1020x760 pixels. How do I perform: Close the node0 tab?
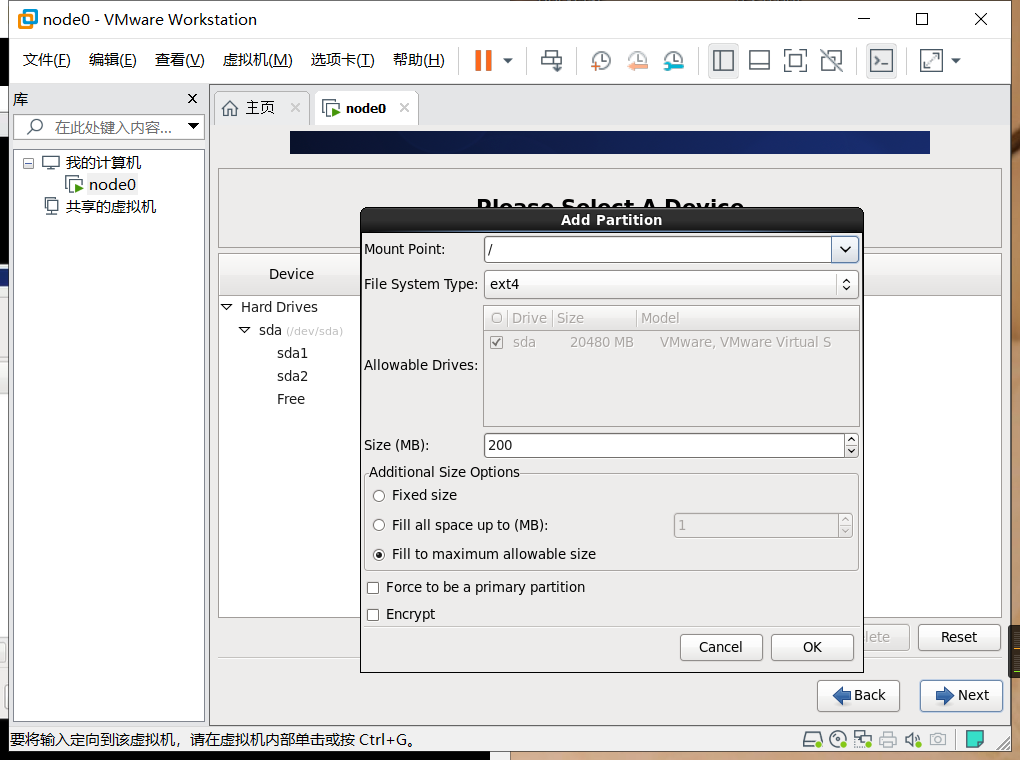click(404, 108)
